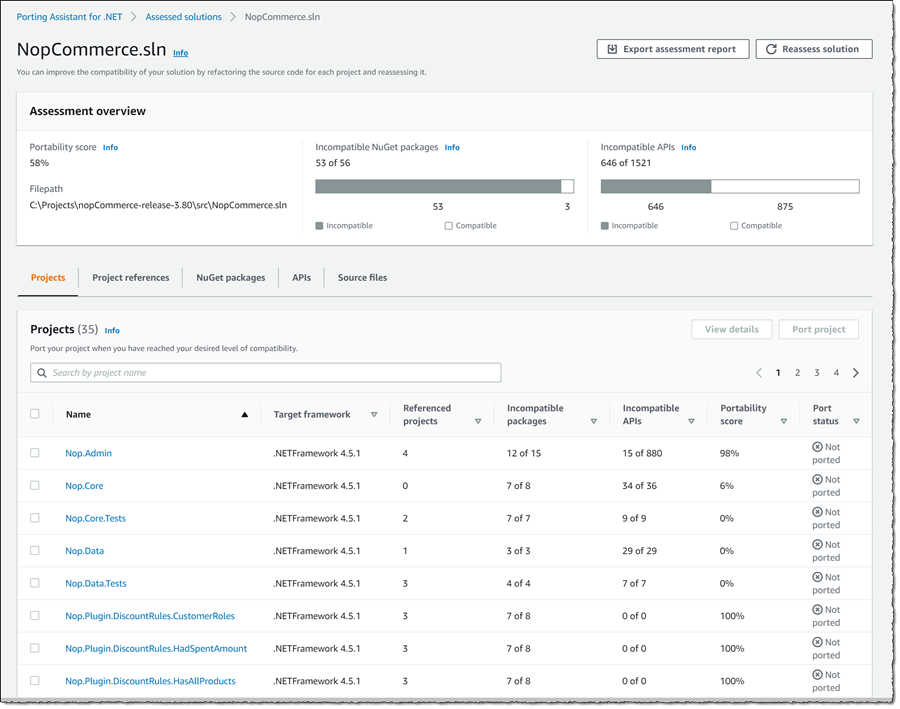Open the Nop.Core project link
Screen dimensions: 900x709
pyautogui.click(x=84, y=486)
